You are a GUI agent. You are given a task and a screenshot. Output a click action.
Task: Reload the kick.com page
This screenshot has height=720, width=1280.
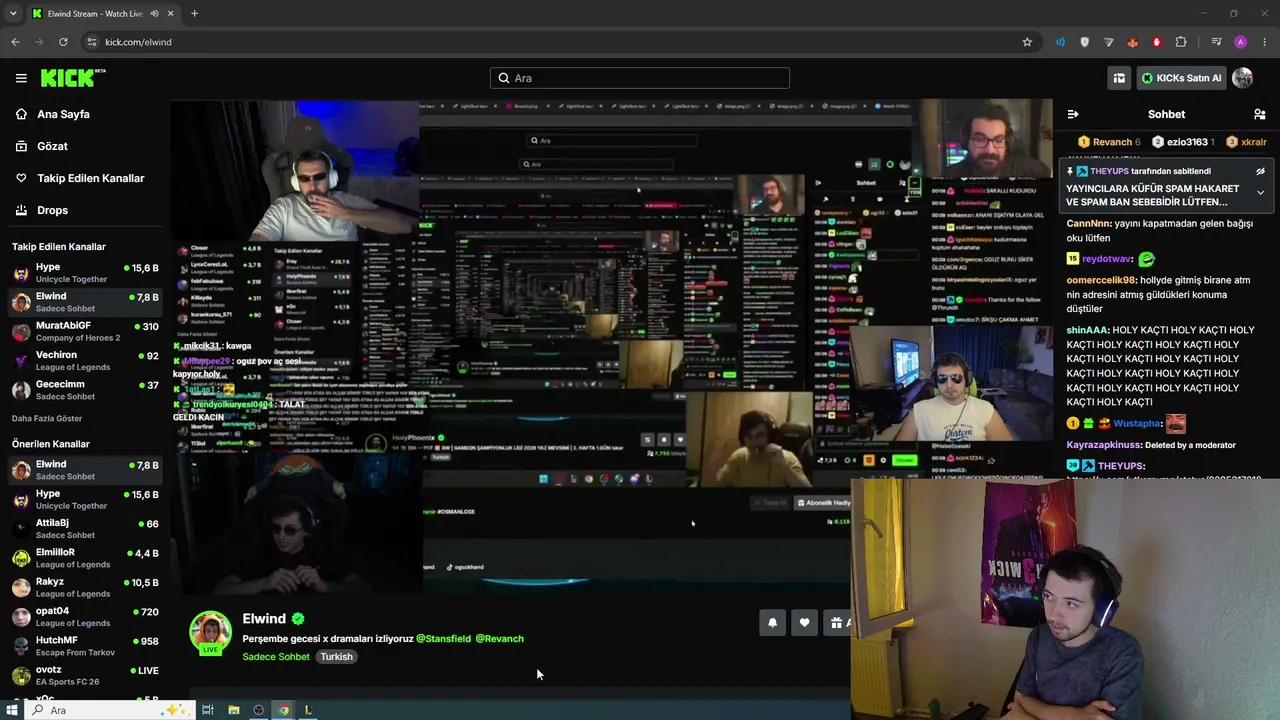pos(63,42)
